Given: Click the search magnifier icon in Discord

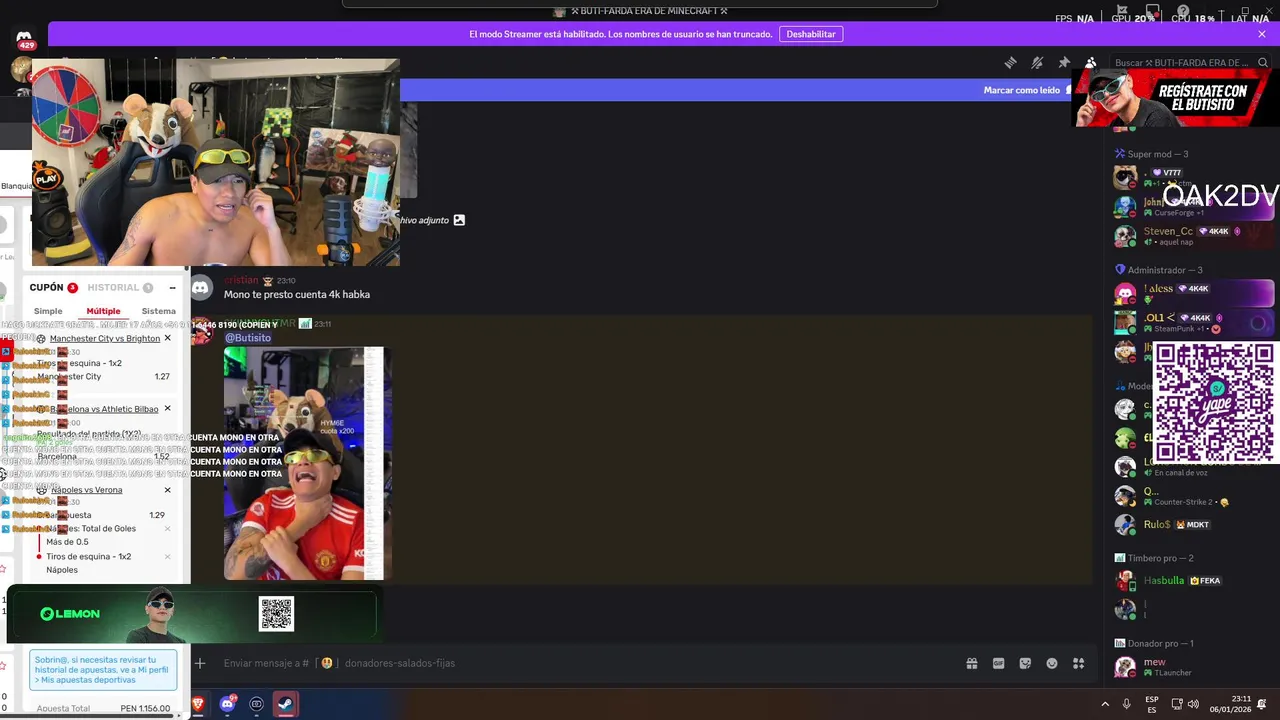Looking at the screenshot, I should [x=1263, y=62].
